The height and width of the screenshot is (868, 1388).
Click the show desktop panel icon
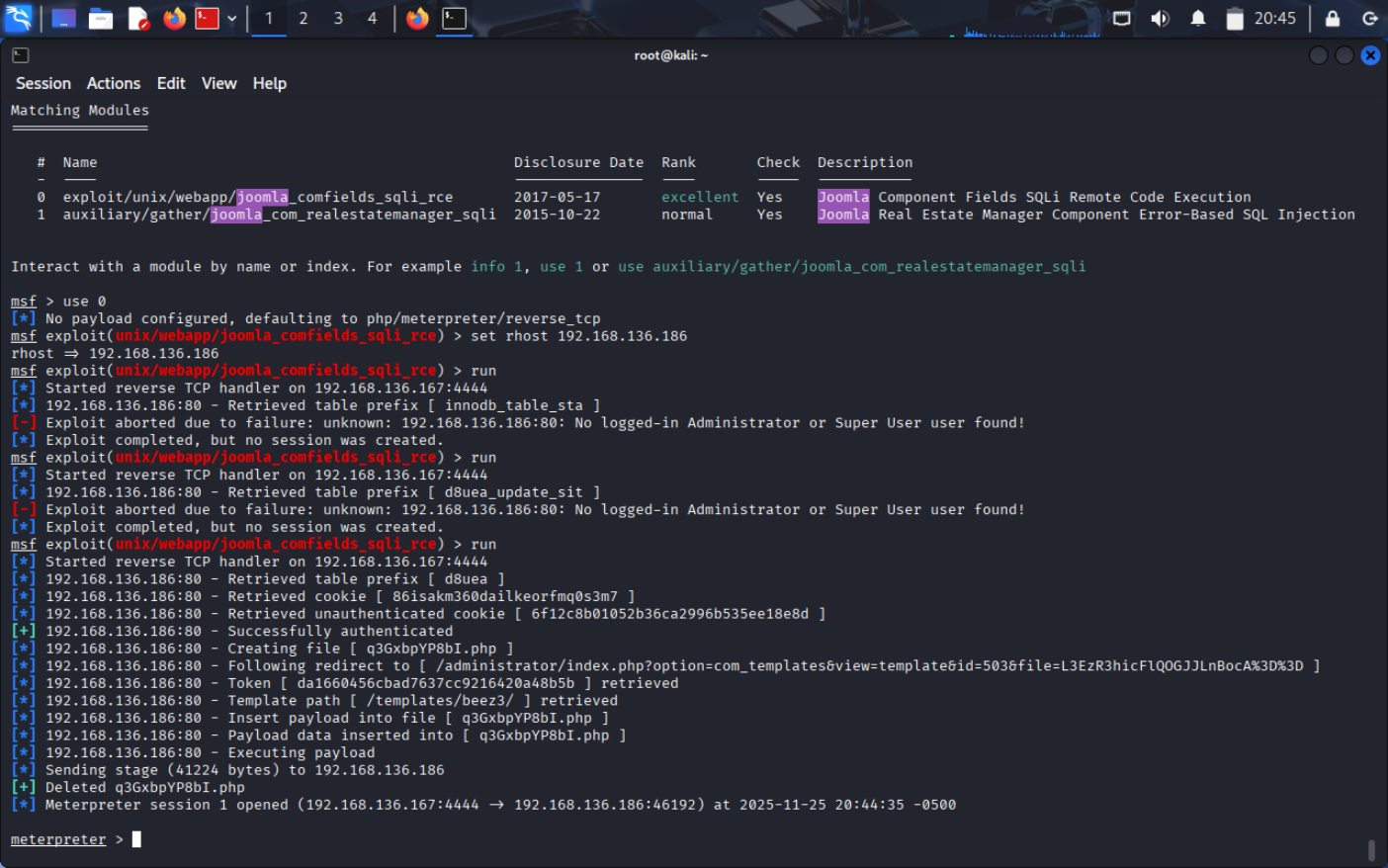tap(63, 18)
